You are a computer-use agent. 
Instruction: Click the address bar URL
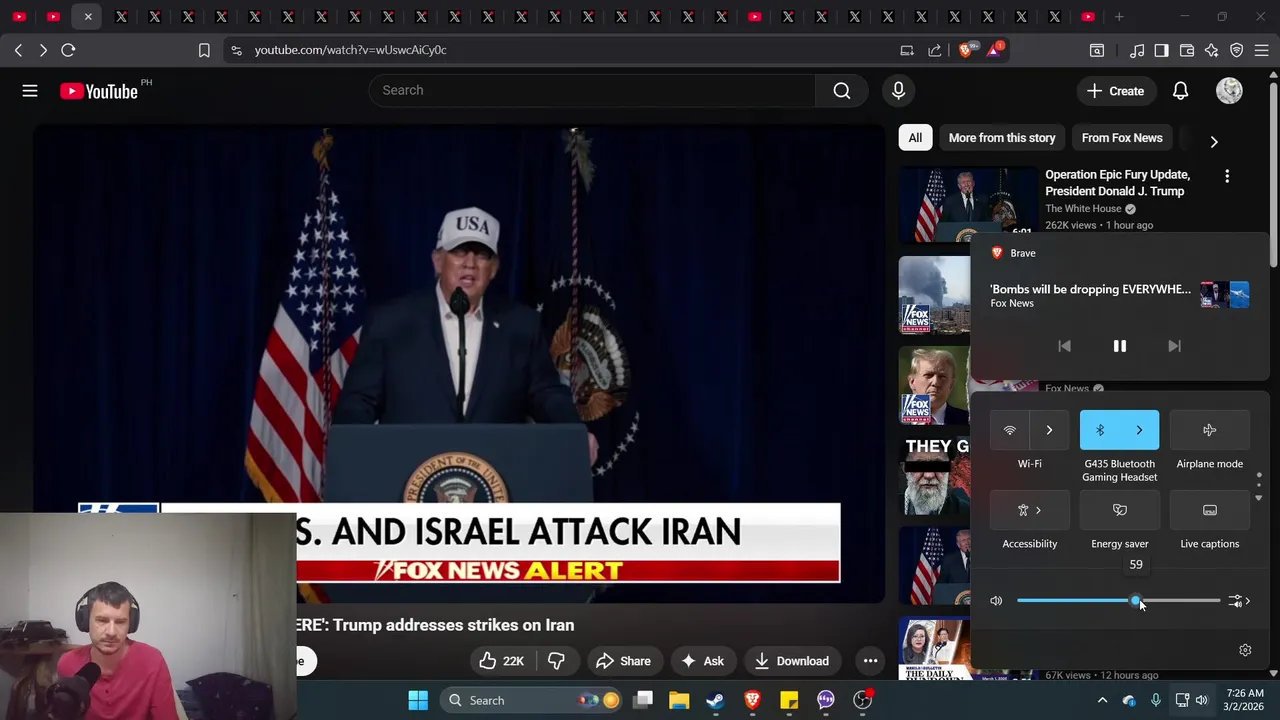tap(350, 50)
